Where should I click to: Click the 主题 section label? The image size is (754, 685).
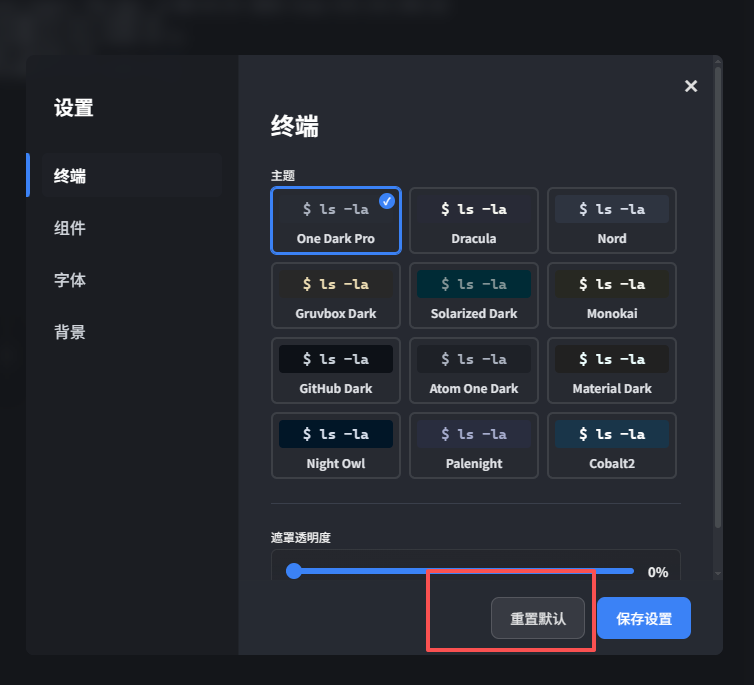tap(282, 175)
